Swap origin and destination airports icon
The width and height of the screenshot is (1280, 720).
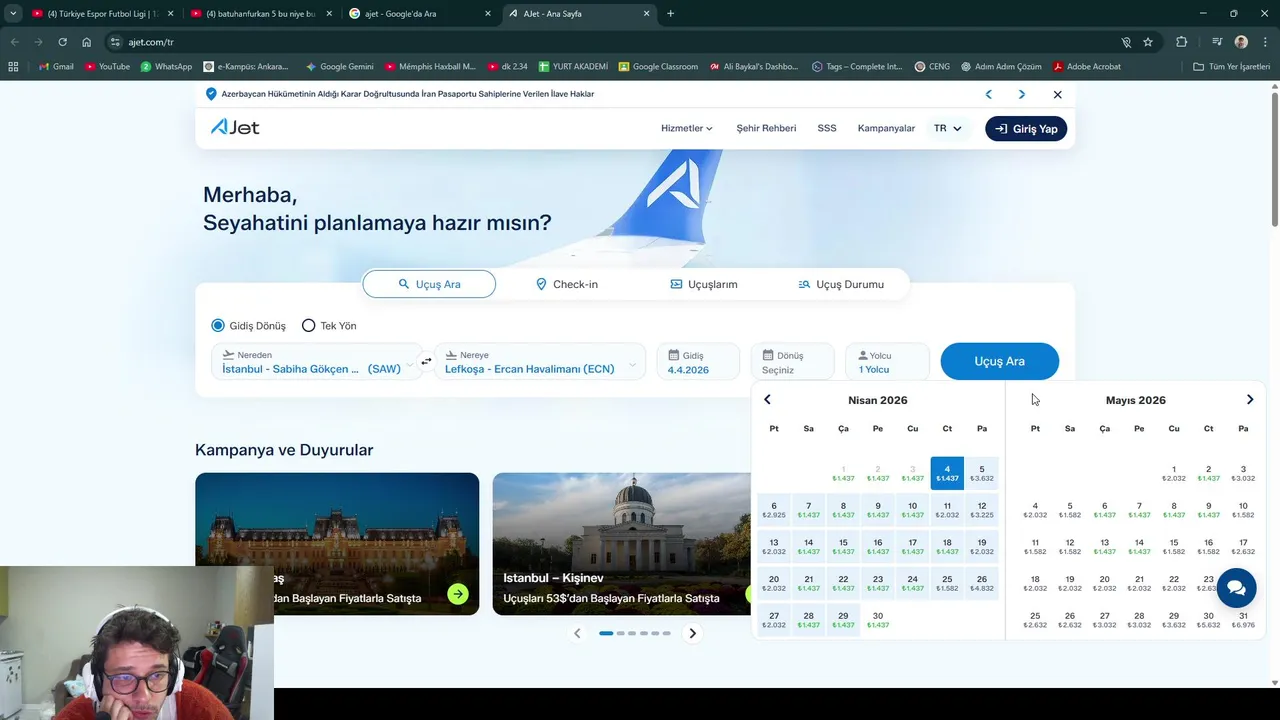click(426, 362)
